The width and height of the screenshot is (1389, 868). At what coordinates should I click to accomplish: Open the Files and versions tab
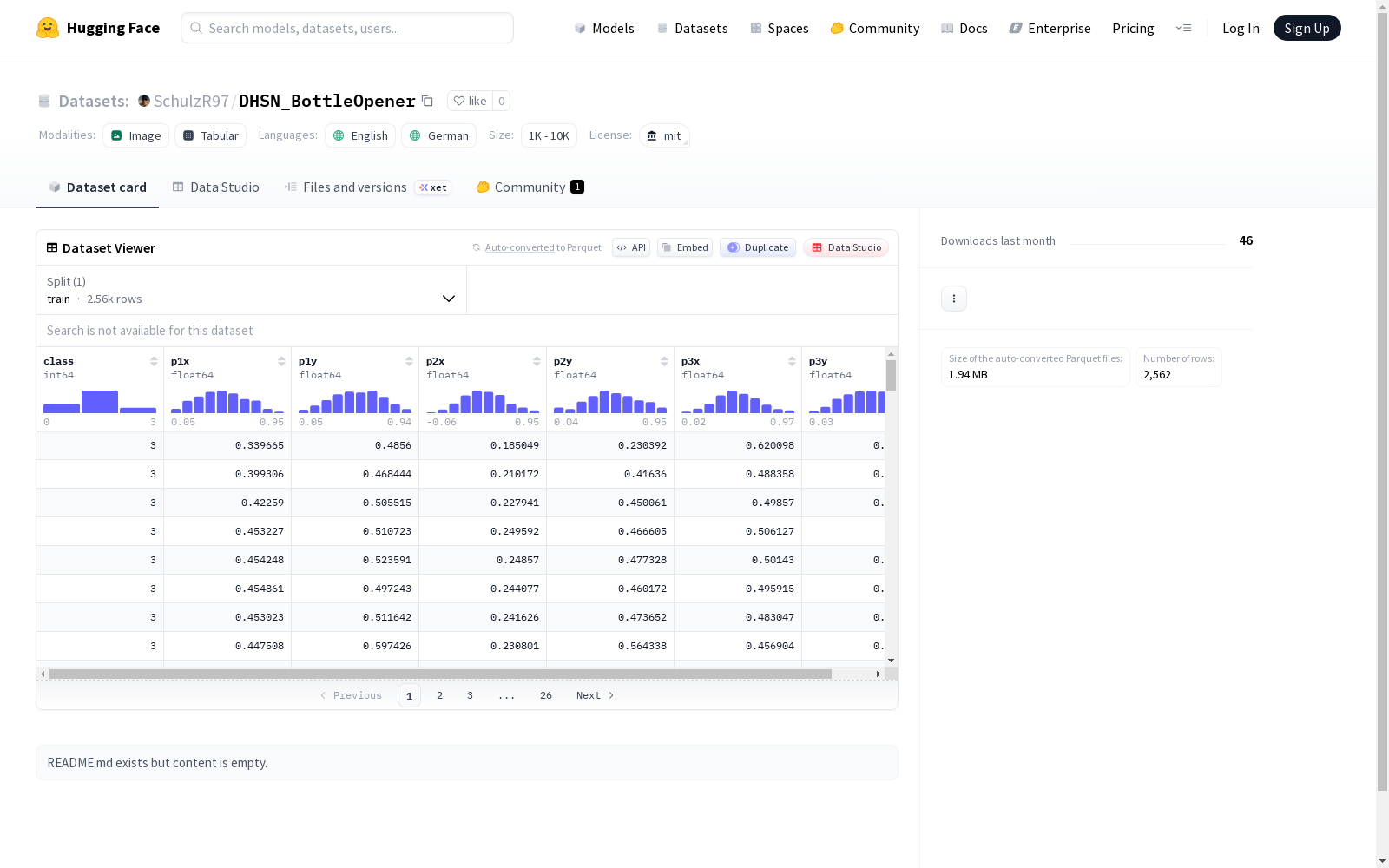(367, 187)
